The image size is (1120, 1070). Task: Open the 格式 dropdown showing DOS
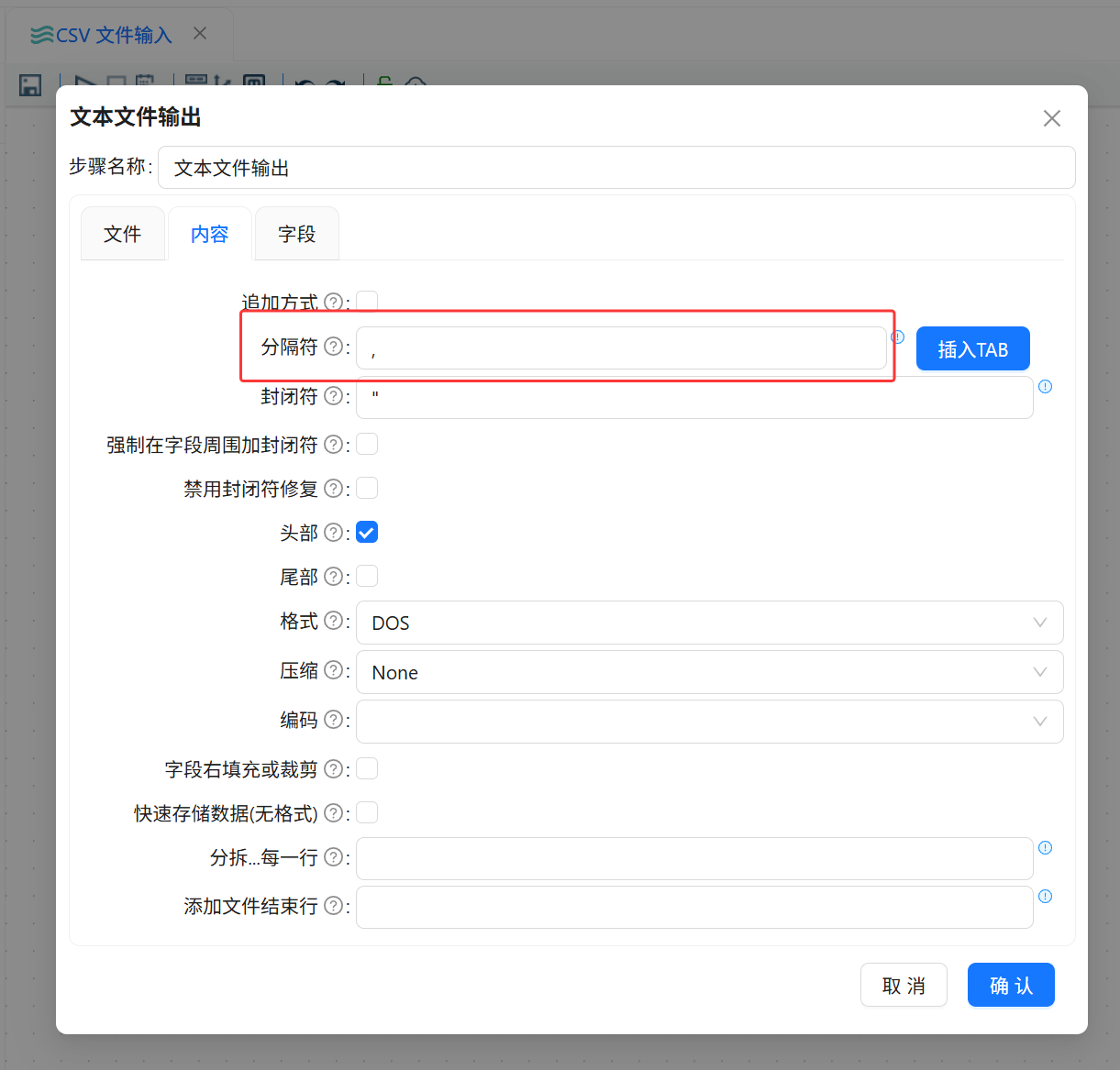click(x=709, y=623)
